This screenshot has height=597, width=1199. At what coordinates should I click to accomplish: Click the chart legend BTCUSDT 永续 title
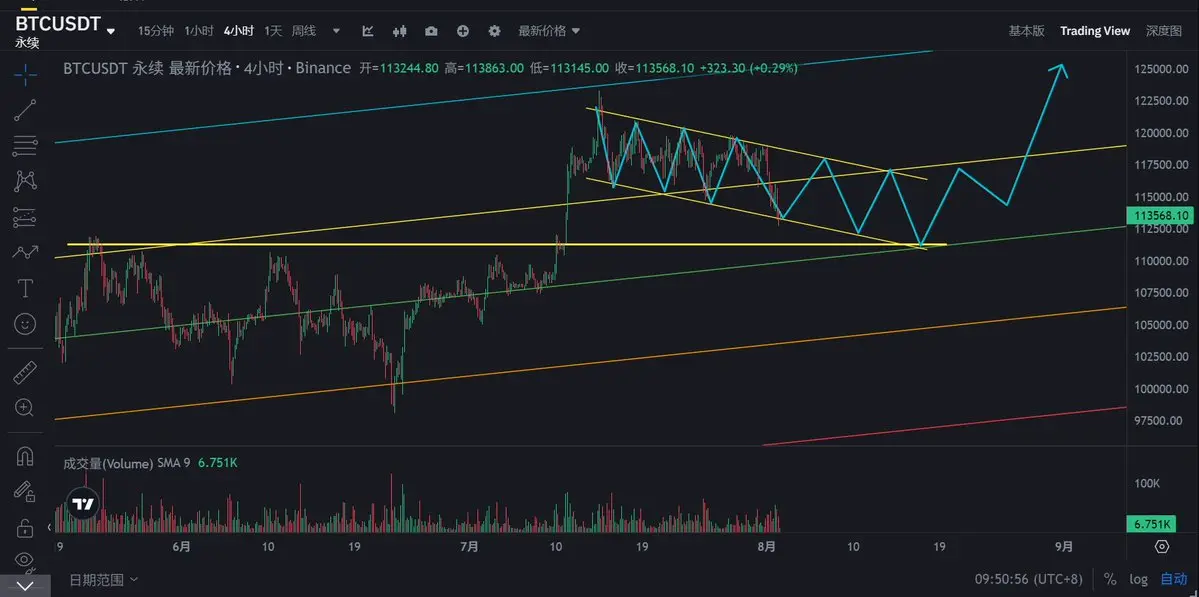[112, 68]
